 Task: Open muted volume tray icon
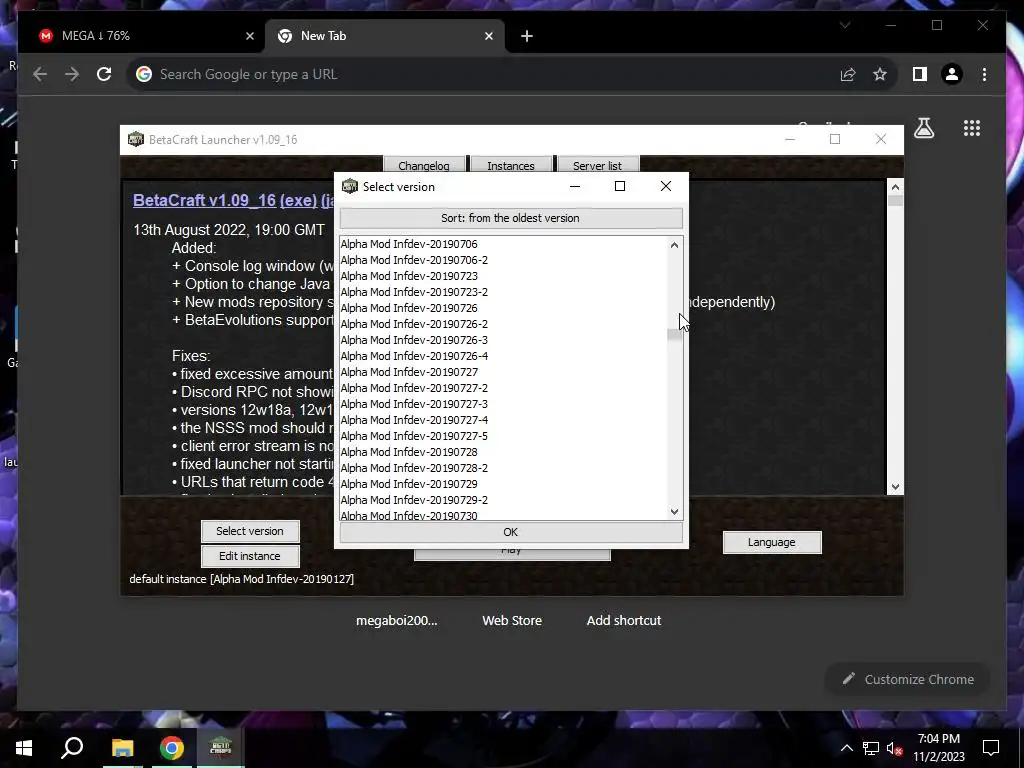click(894, 748)
